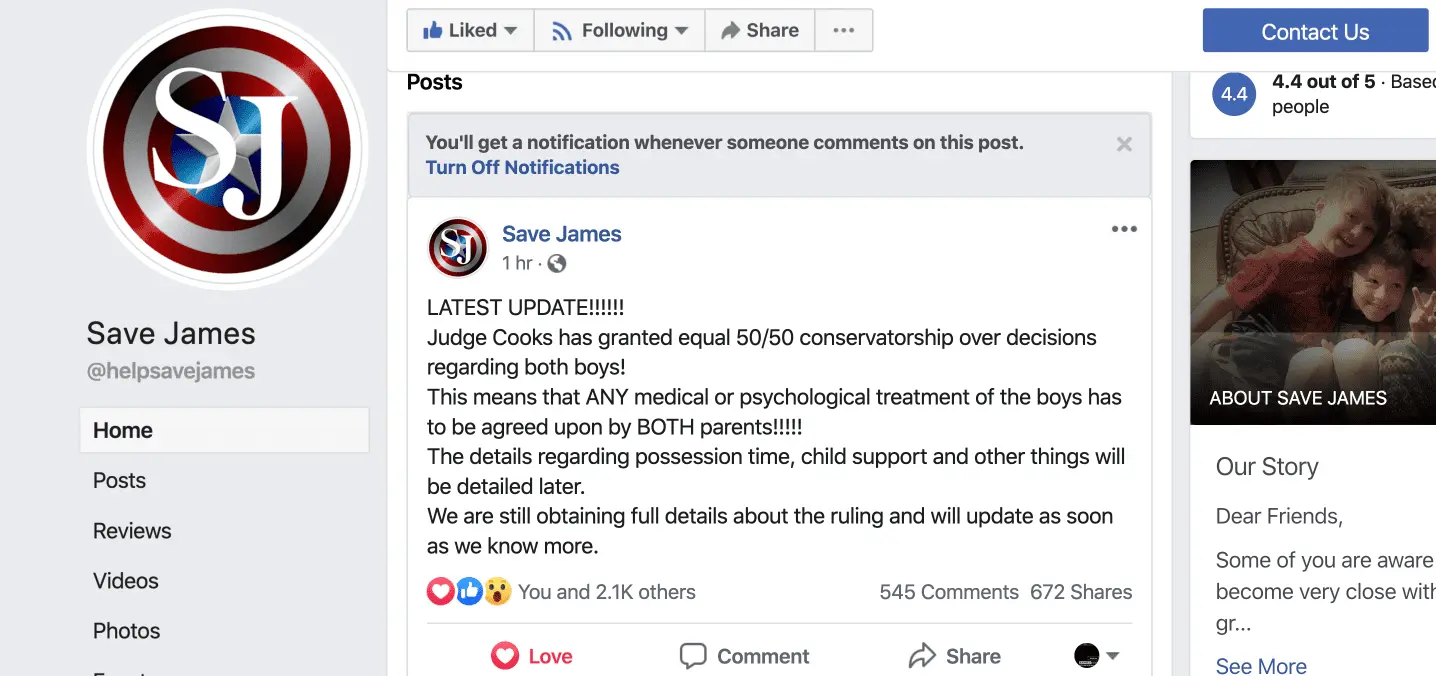
Task: Click the Contact Us button
Action: click(1315, 32)
